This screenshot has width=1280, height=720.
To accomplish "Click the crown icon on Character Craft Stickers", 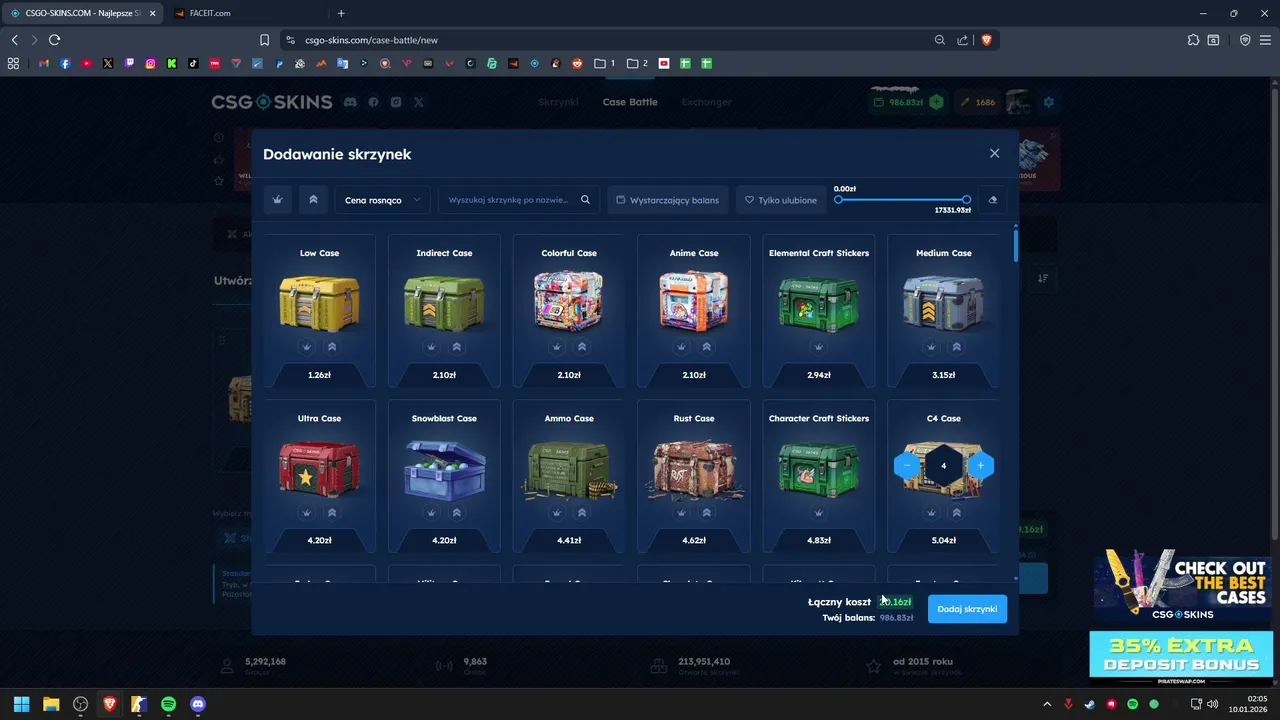I will (x=819, y=512).
